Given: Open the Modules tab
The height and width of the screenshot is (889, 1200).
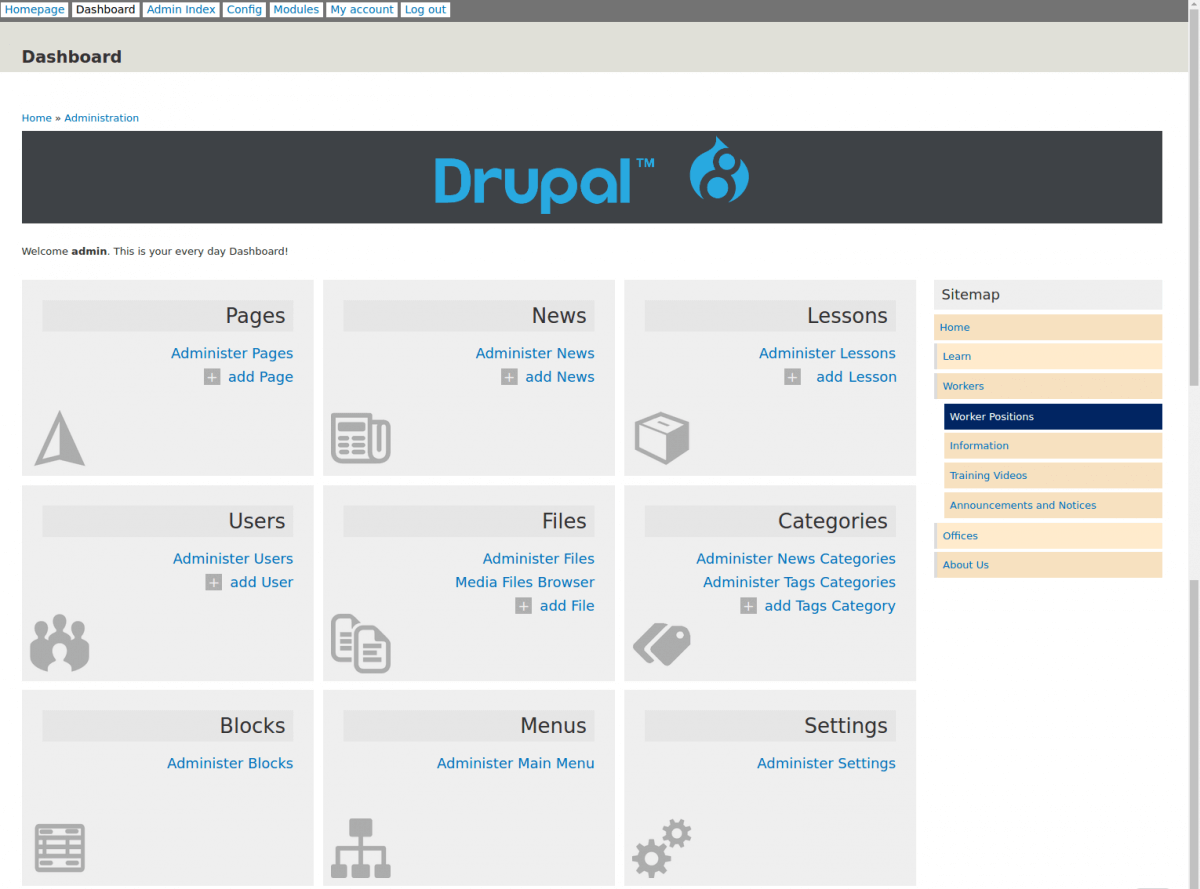Looking at the screenshot, I should 297,9.
